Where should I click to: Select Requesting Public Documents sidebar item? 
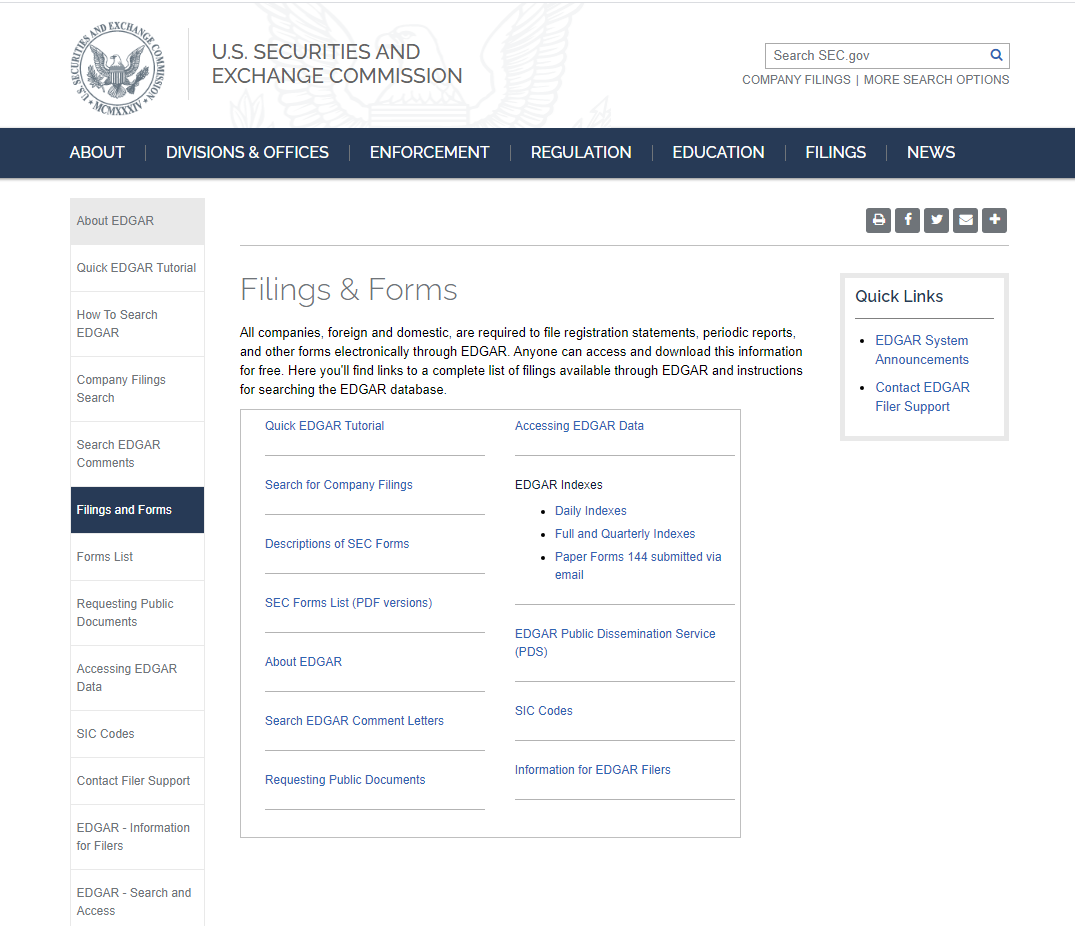tap(137, 613)
